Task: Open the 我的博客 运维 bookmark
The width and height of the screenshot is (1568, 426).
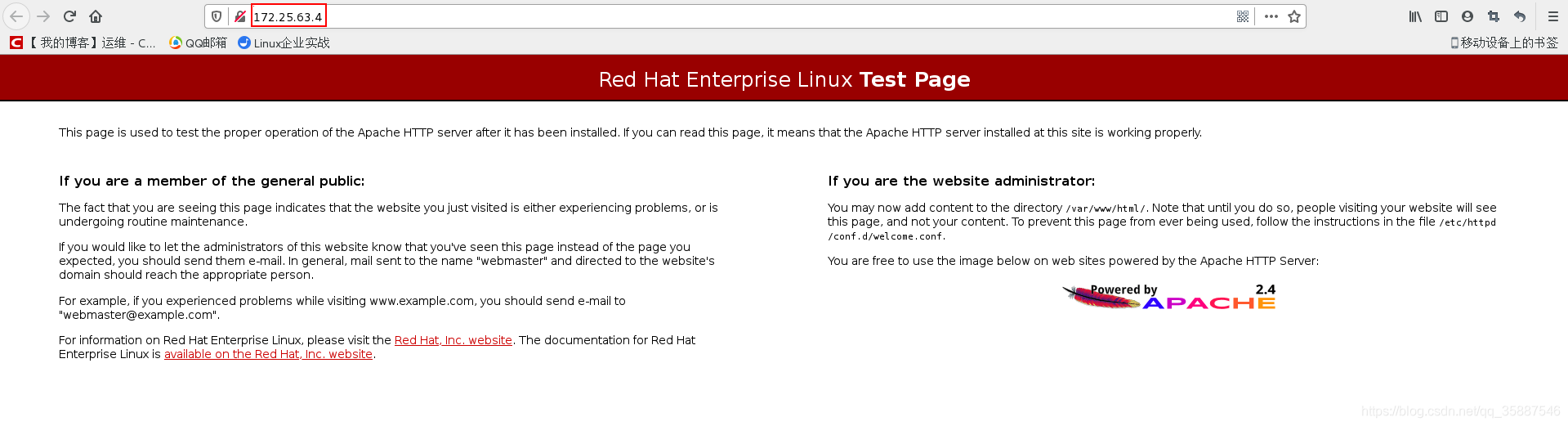Action: 83,43
